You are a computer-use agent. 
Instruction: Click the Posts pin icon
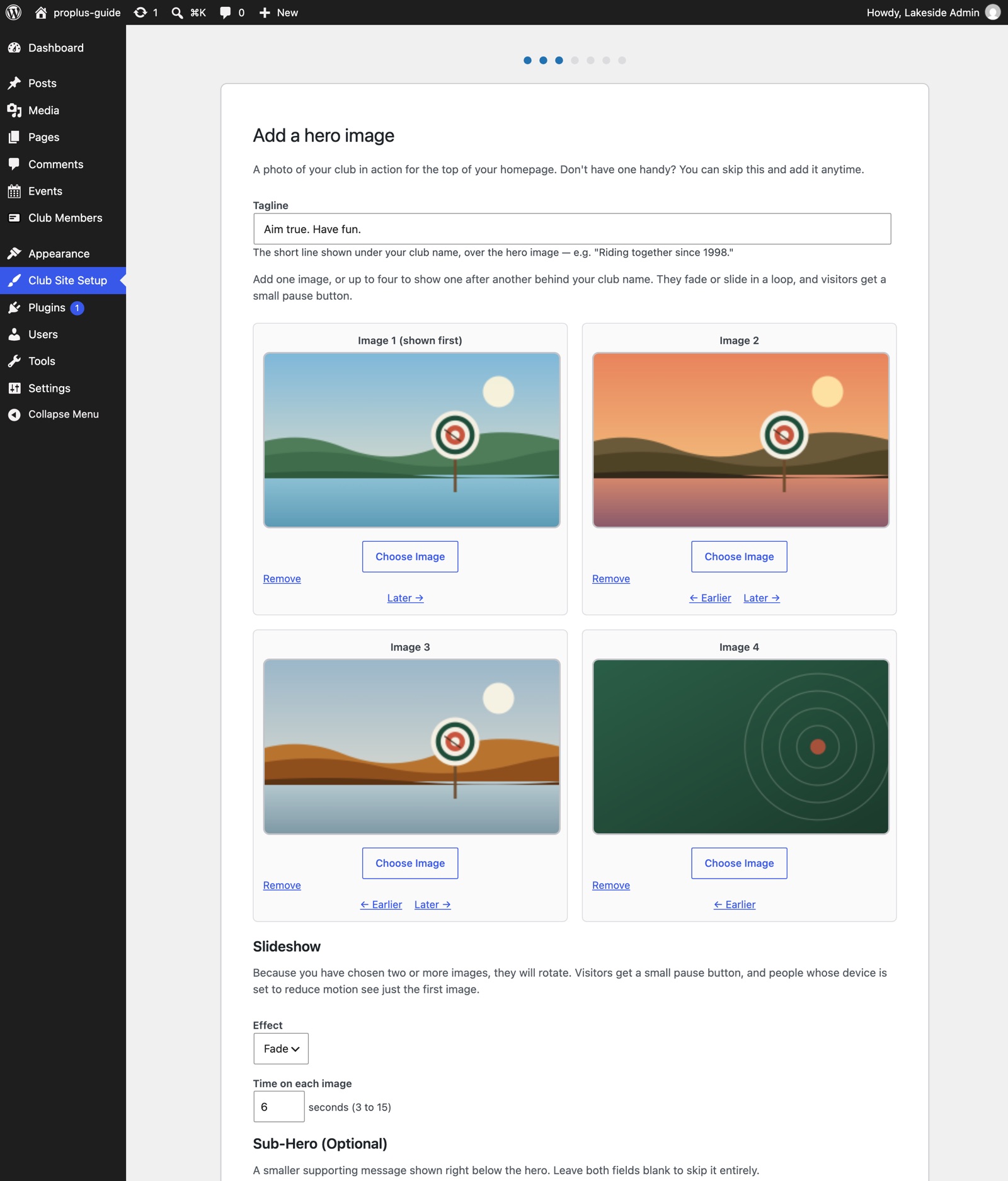pos(14,83)
